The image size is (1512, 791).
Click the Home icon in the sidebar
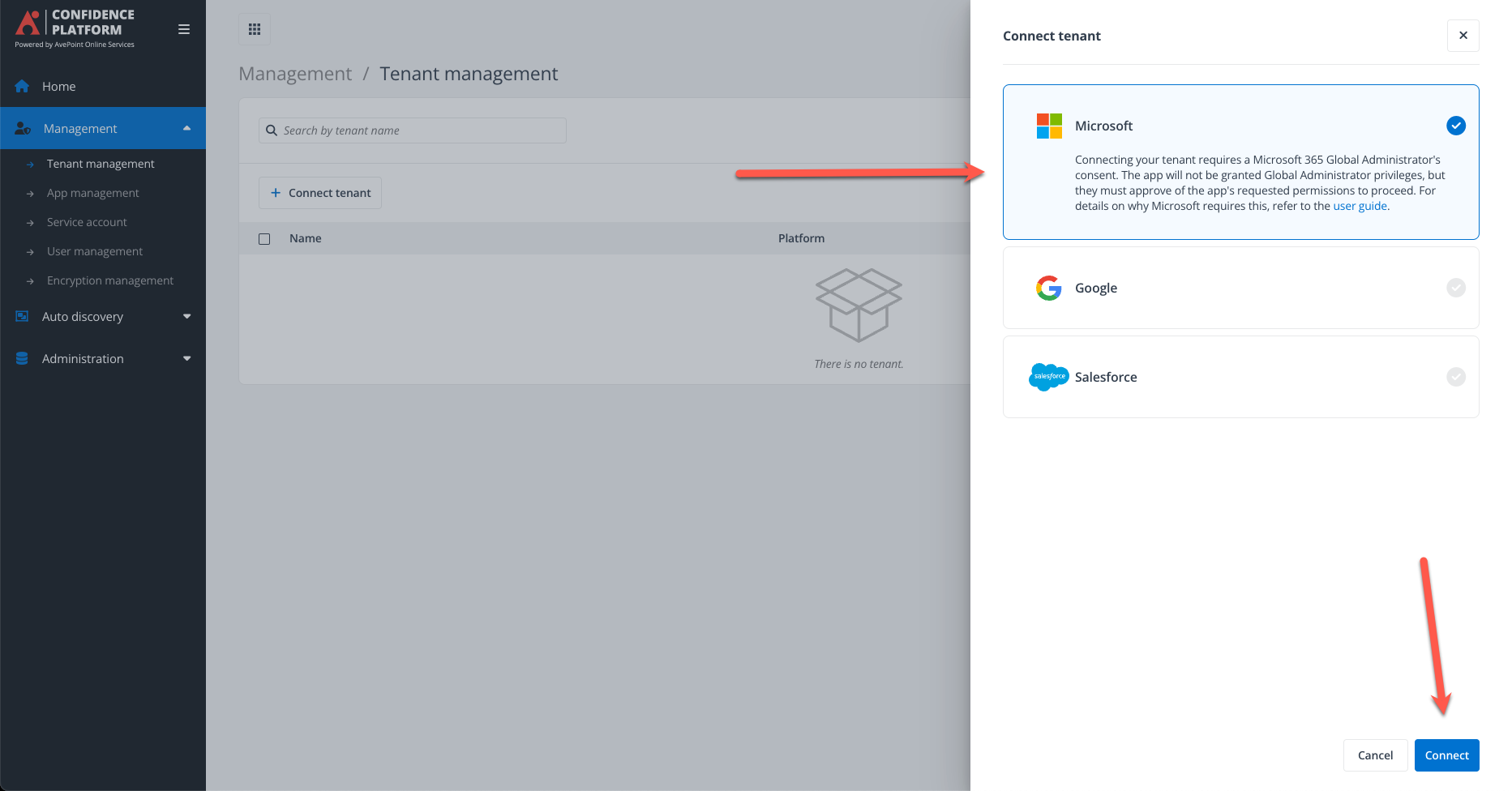(22, 85)
